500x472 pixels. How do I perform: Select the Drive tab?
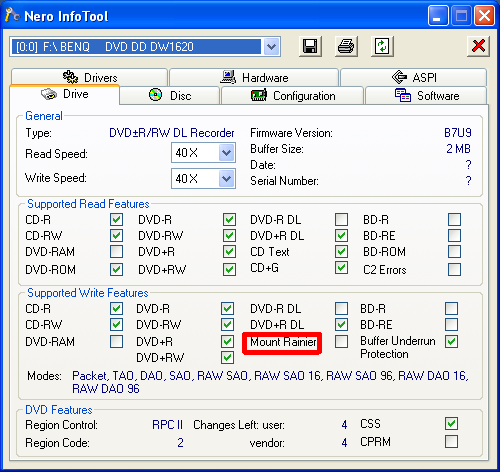coord(65,94)
